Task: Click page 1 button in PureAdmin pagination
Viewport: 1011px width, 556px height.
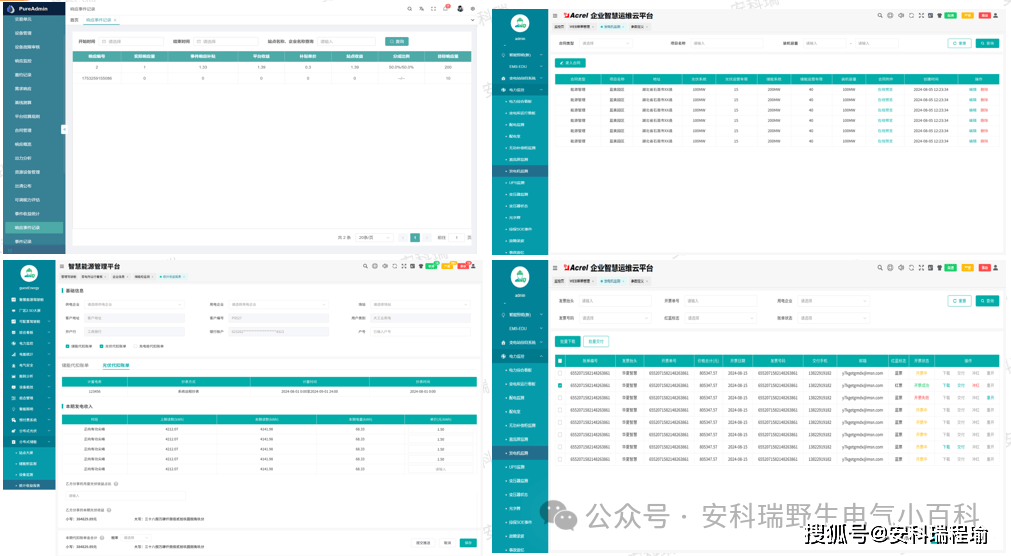Action: (415, 237)
